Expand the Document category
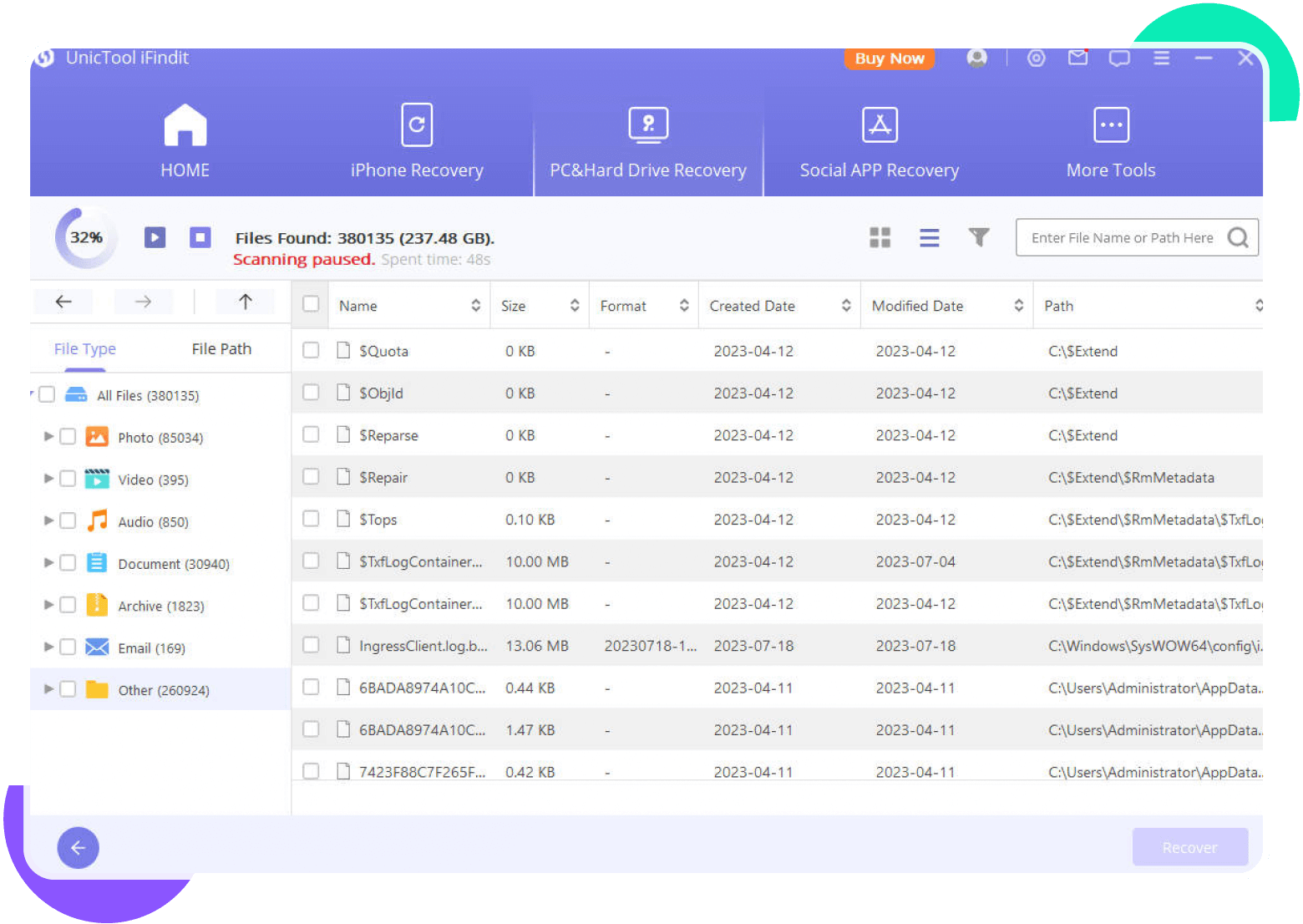Image resolution: width=1303 pixels, height=924 pixels. click(x=48, y=562)
